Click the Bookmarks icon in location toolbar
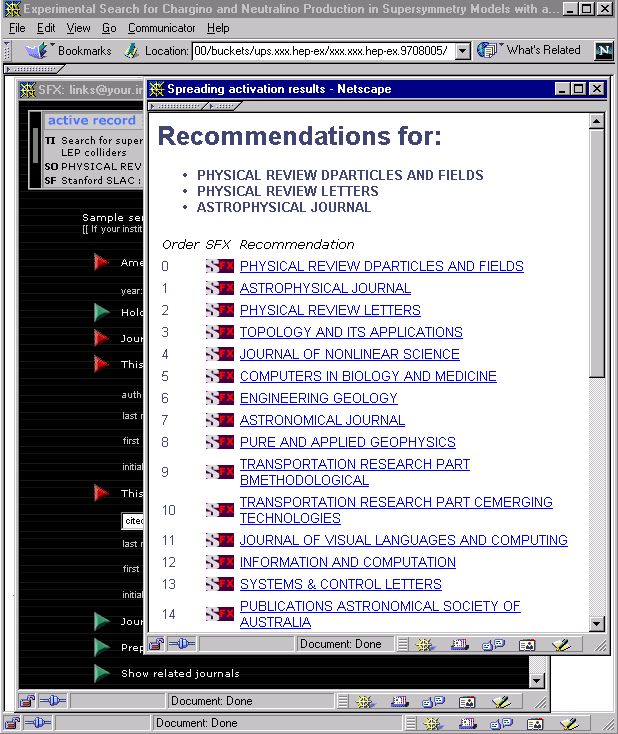The height and width of the screenshot is (734, 618). click(x=37, y=51)
